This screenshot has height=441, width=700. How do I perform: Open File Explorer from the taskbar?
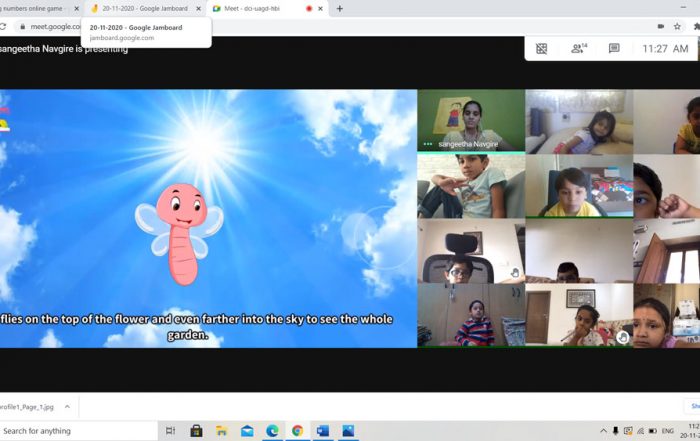pos(221,431)
